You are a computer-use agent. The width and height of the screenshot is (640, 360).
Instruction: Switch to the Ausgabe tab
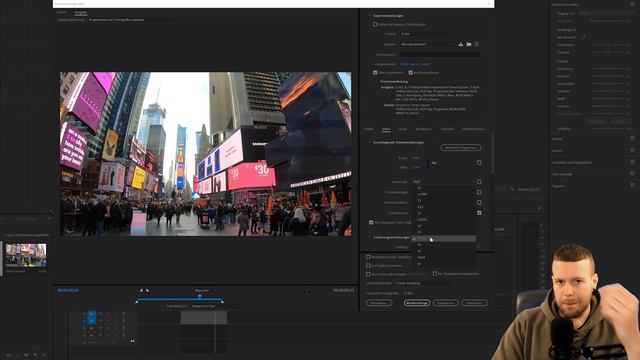[81, 13]
